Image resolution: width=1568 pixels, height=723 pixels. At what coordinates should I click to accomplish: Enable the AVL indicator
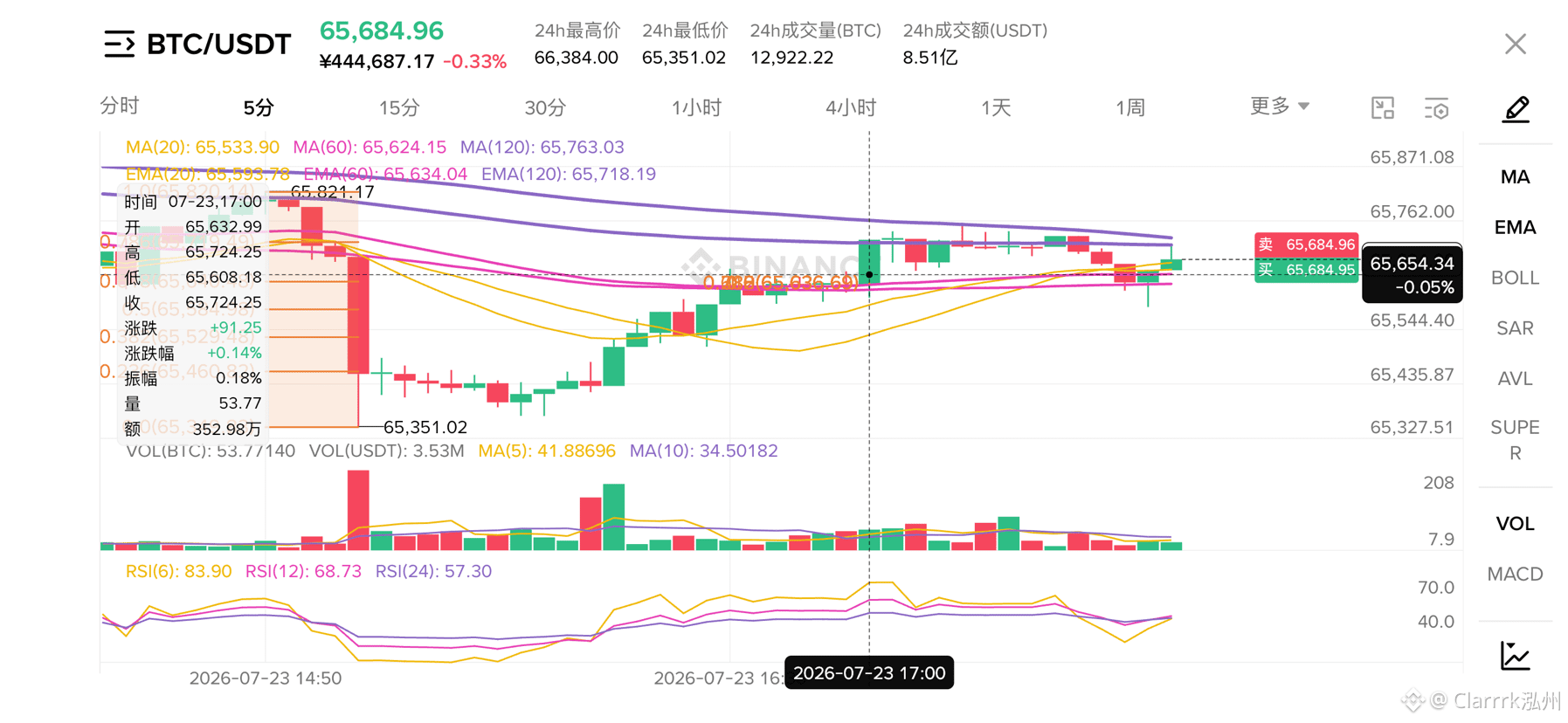pyautogui.click(x=1515, y=379)
